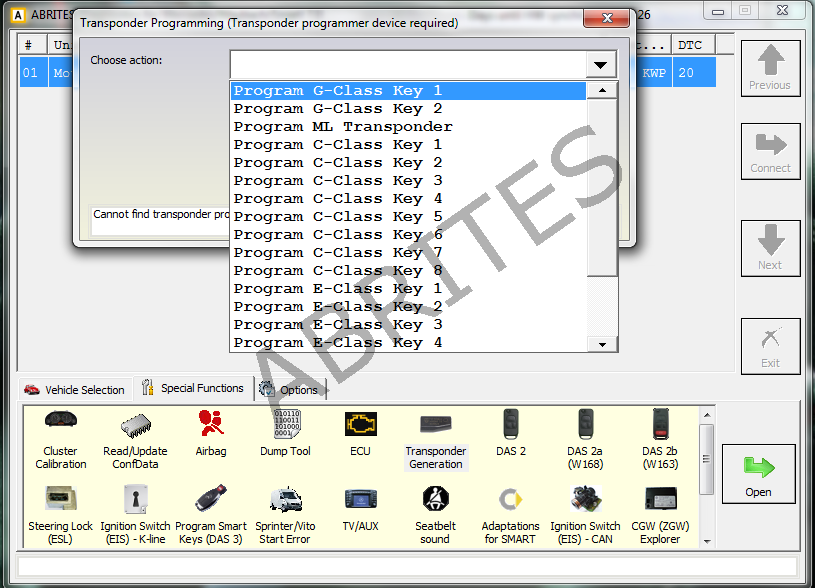Open Read/Update ConfData tool
This screenshot has height=588, width=815.
pos(135,440)
